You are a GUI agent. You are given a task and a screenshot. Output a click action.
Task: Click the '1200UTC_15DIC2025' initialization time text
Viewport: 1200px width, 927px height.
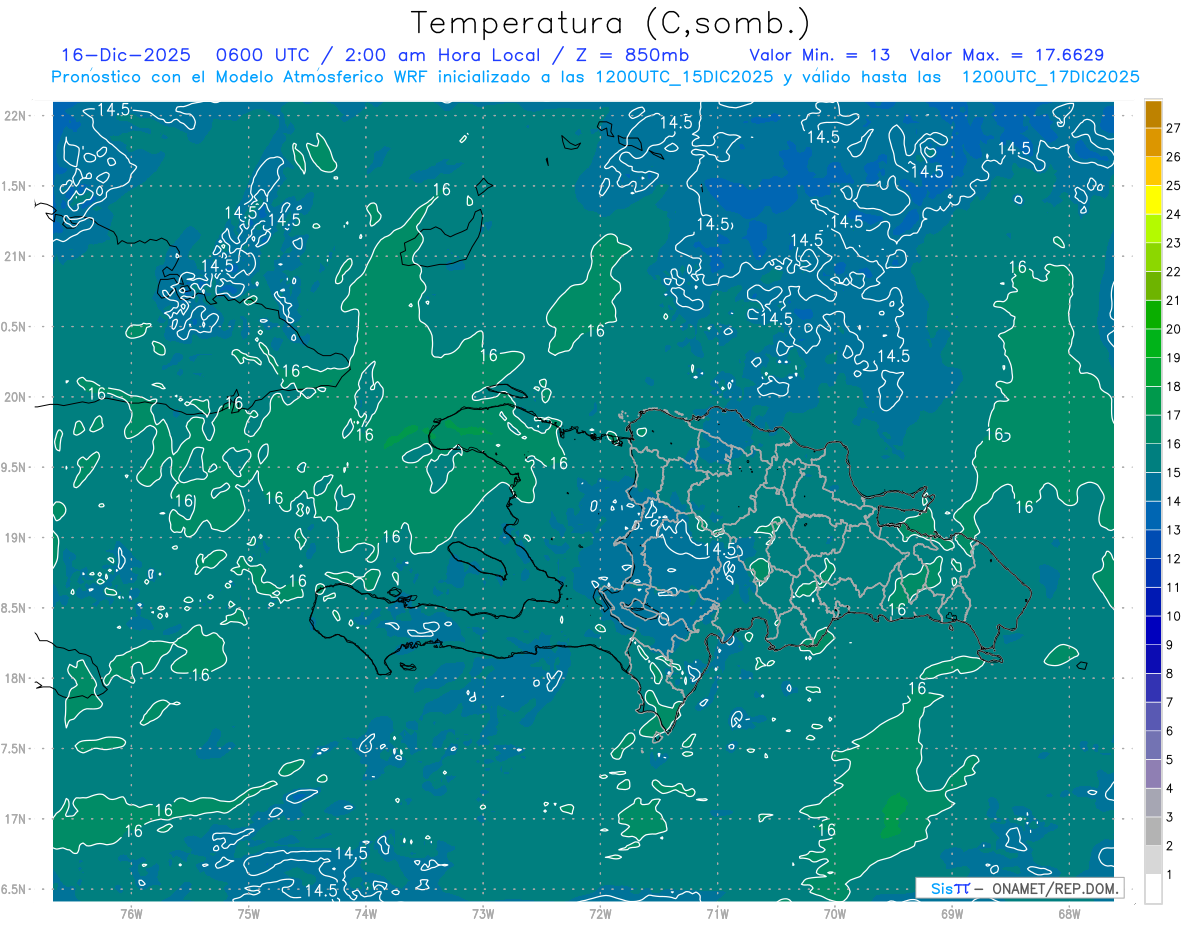[x=684, y=77]
